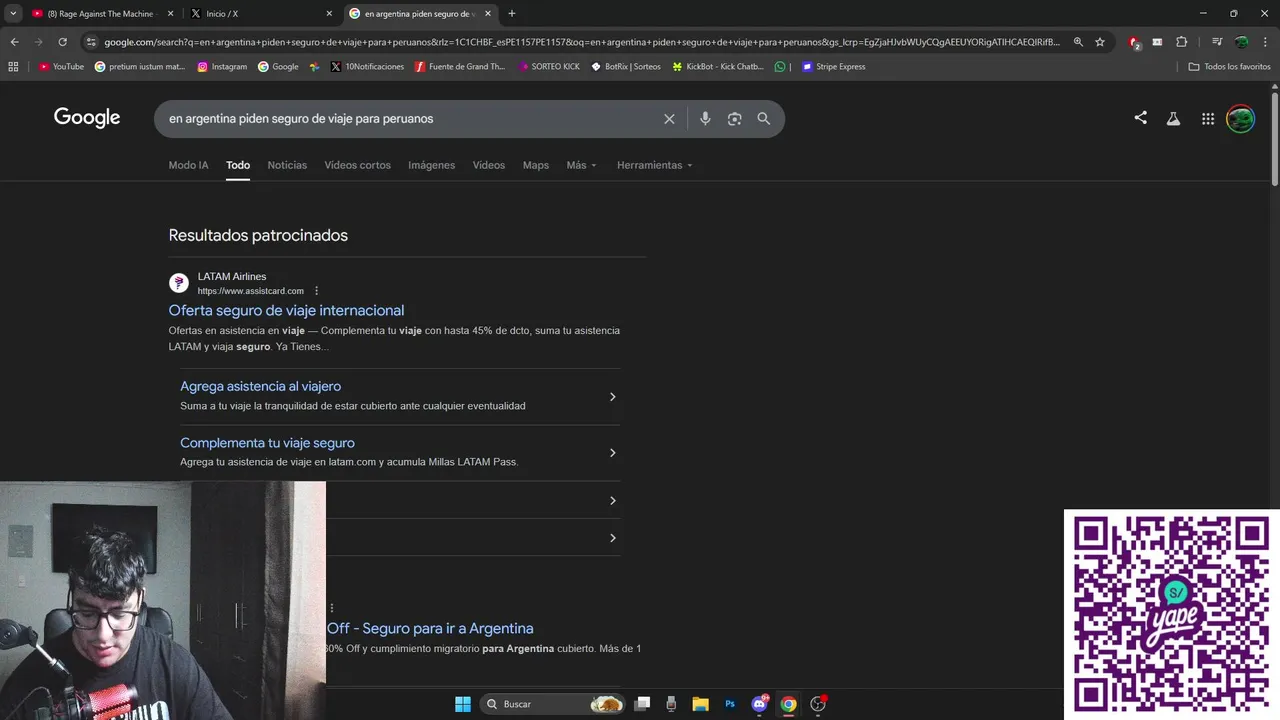Switch to the Inicio / X tab
1280x720 pixels.
(x=262, y=13)
